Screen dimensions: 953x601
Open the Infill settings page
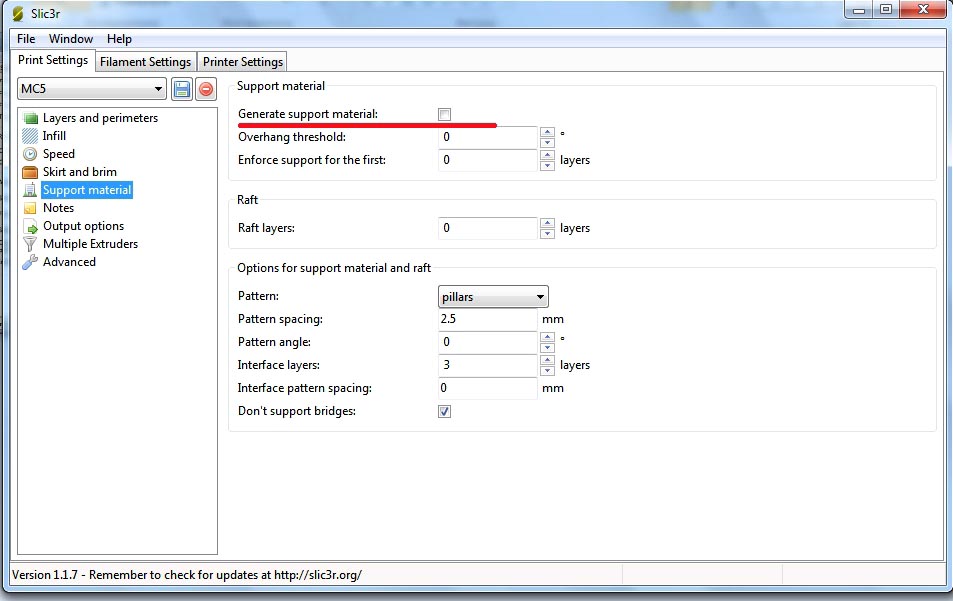coord(54,136)
